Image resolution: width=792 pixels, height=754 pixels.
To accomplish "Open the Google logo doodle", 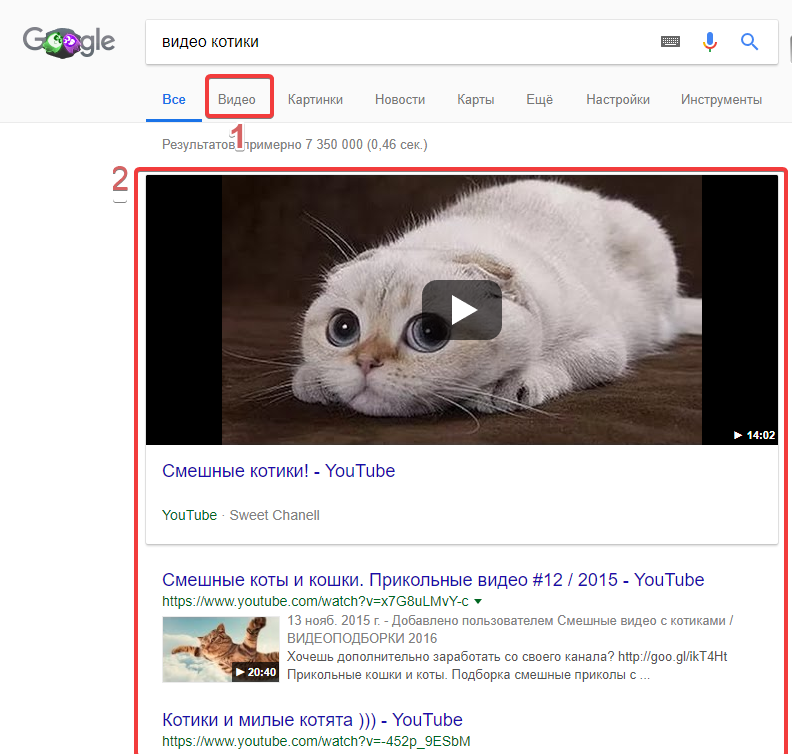I will (x=69, y=42).
